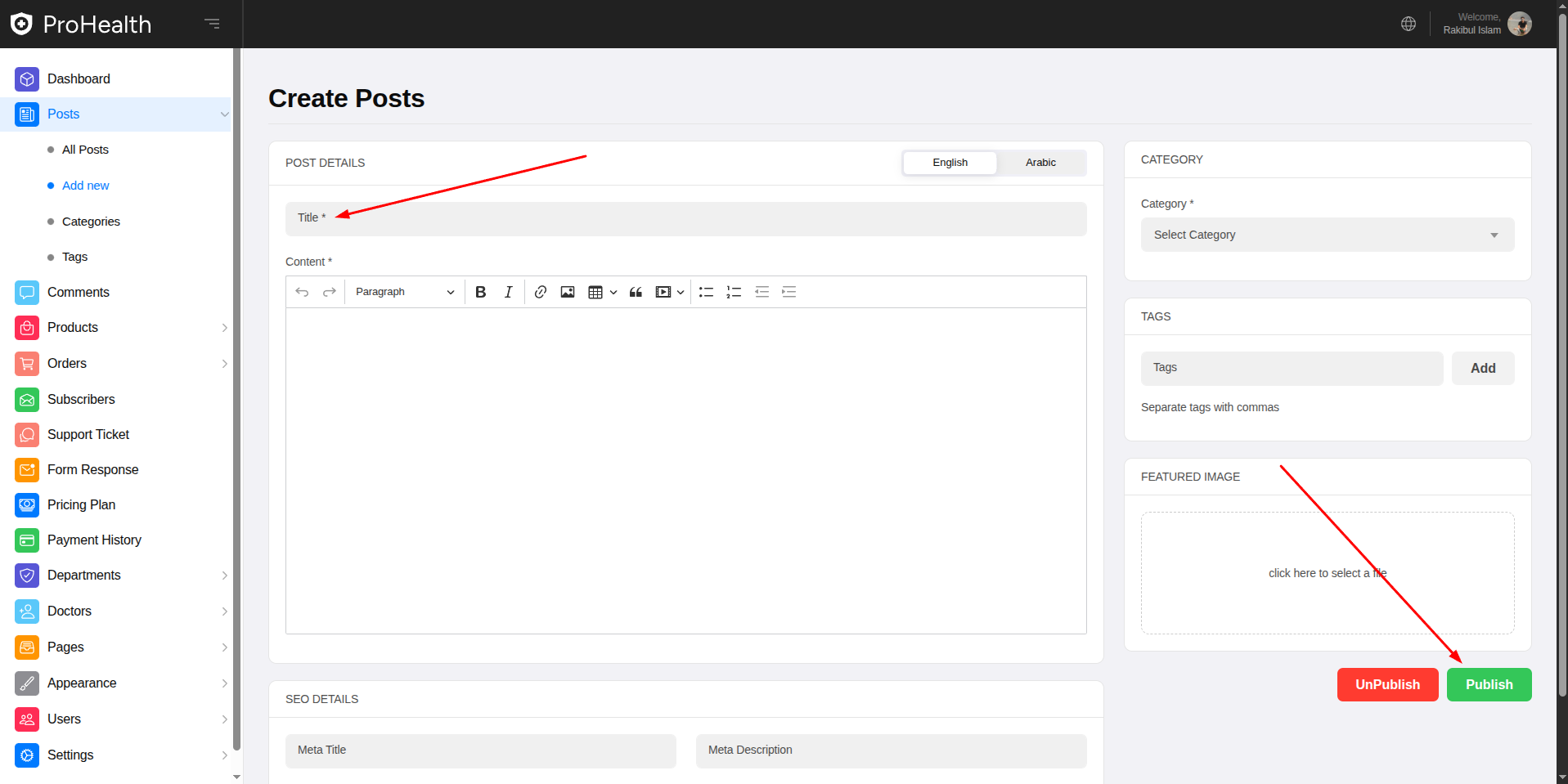Expand the Settings submenu
The height and width of the screenshot is (784, 1568).
224,755
